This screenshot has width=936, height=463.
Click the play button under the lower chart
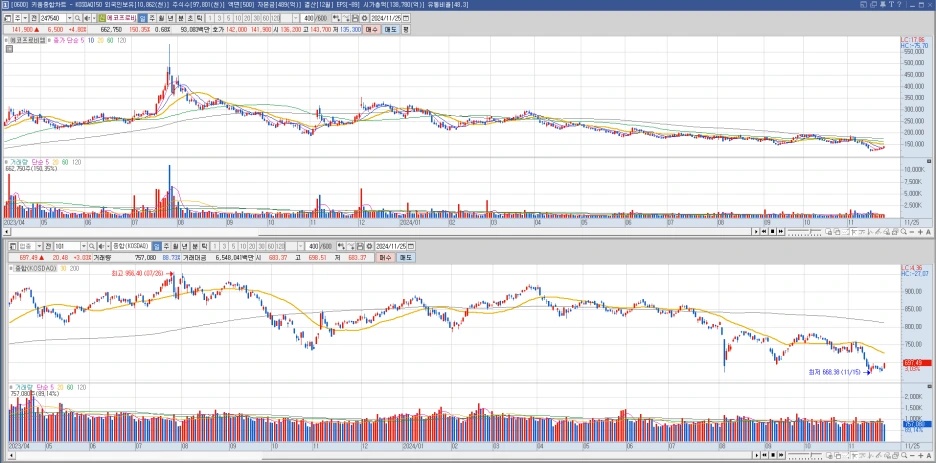coord(756,456)
